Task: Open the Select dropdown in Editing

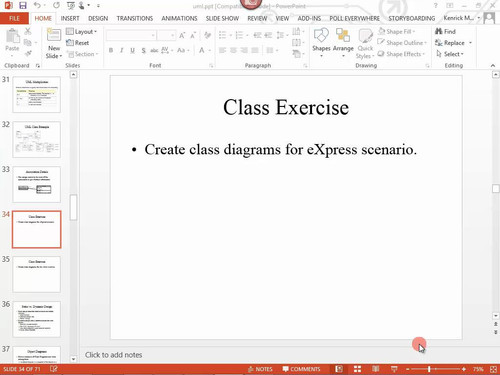Action: pyautogui.click(x=450, y=54)
